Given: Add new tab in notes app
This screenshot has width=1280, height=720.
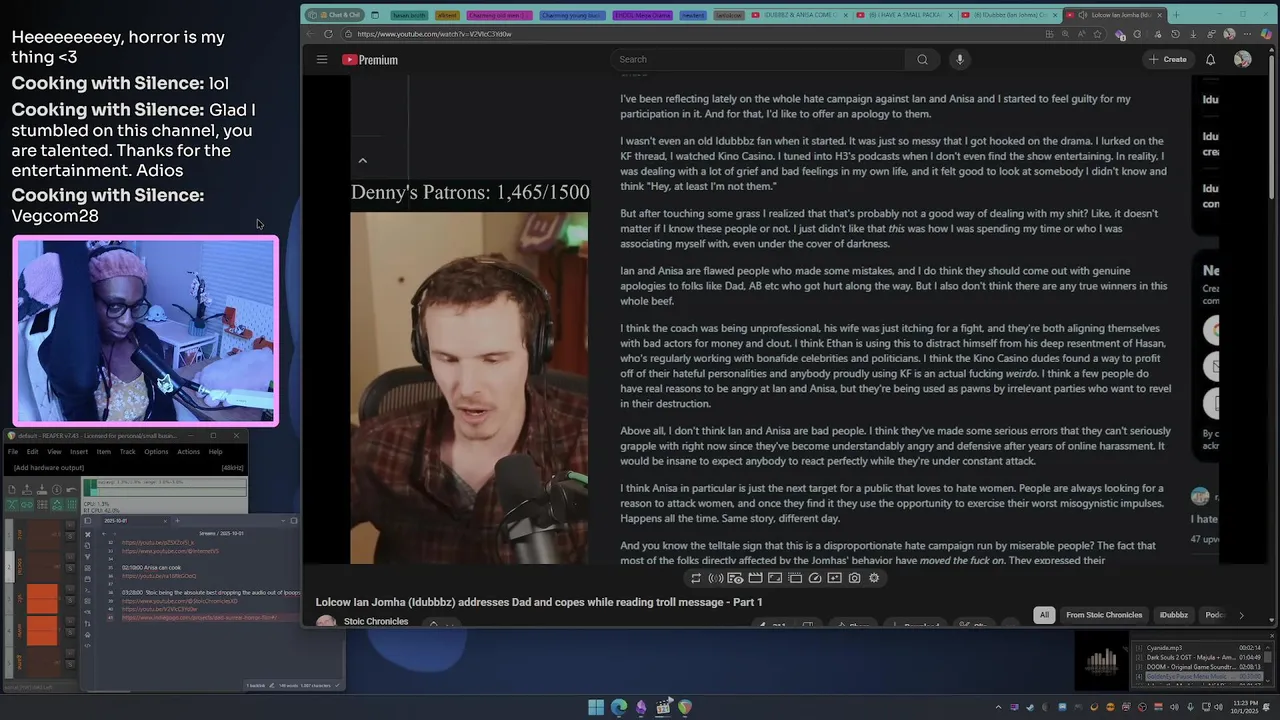Looking at the screenshot, I should (177, 521).
